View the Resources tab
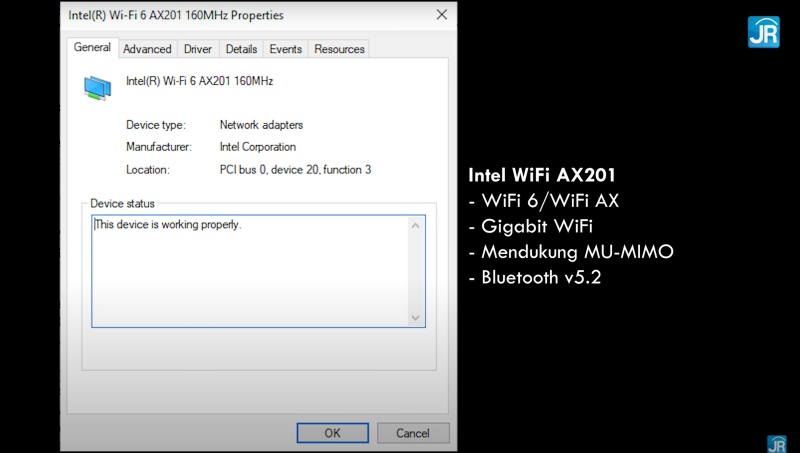Screen dimensions: 800x453 tap(339, 49)
